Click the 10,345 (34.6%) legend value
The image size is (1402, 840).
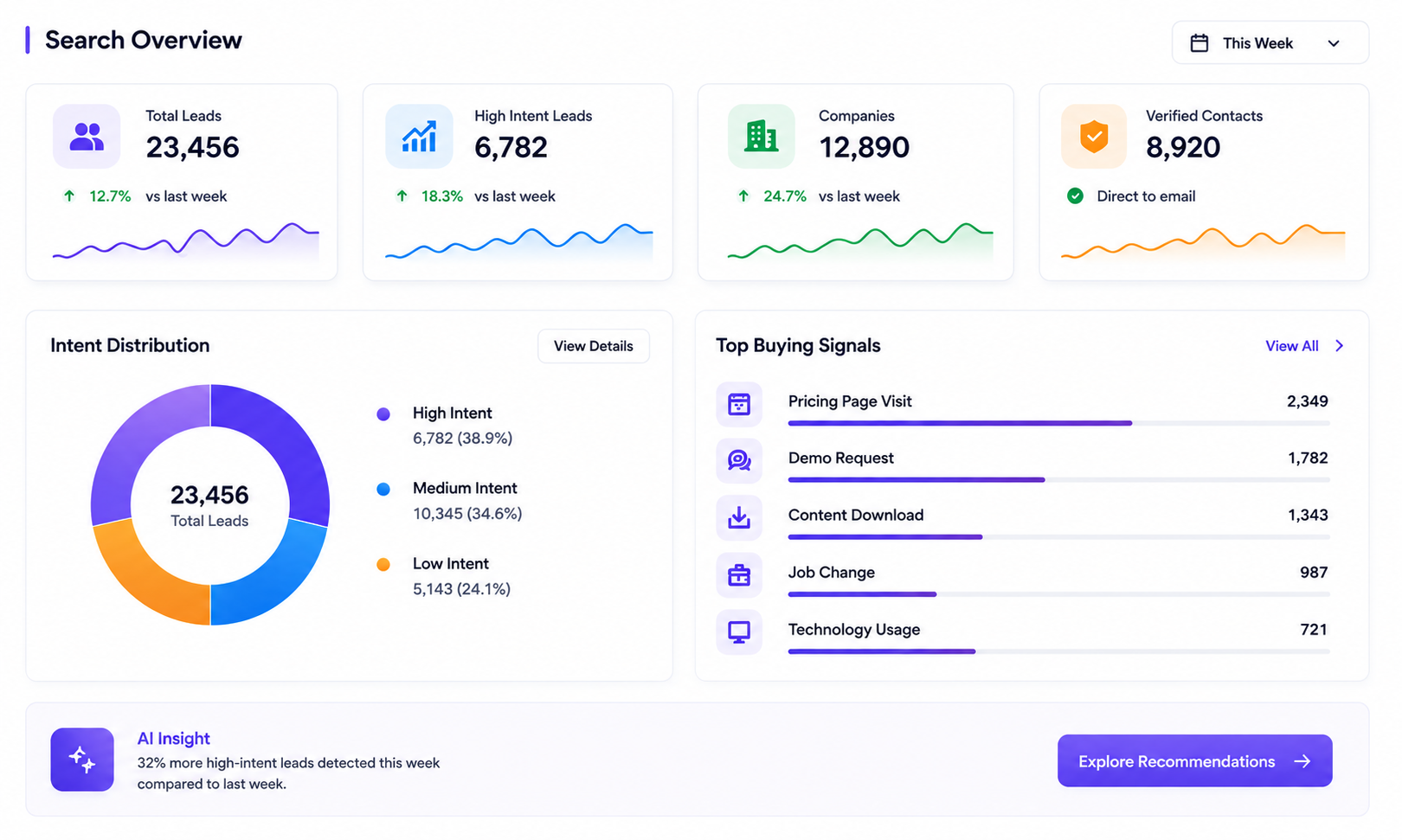coord(467,514)
